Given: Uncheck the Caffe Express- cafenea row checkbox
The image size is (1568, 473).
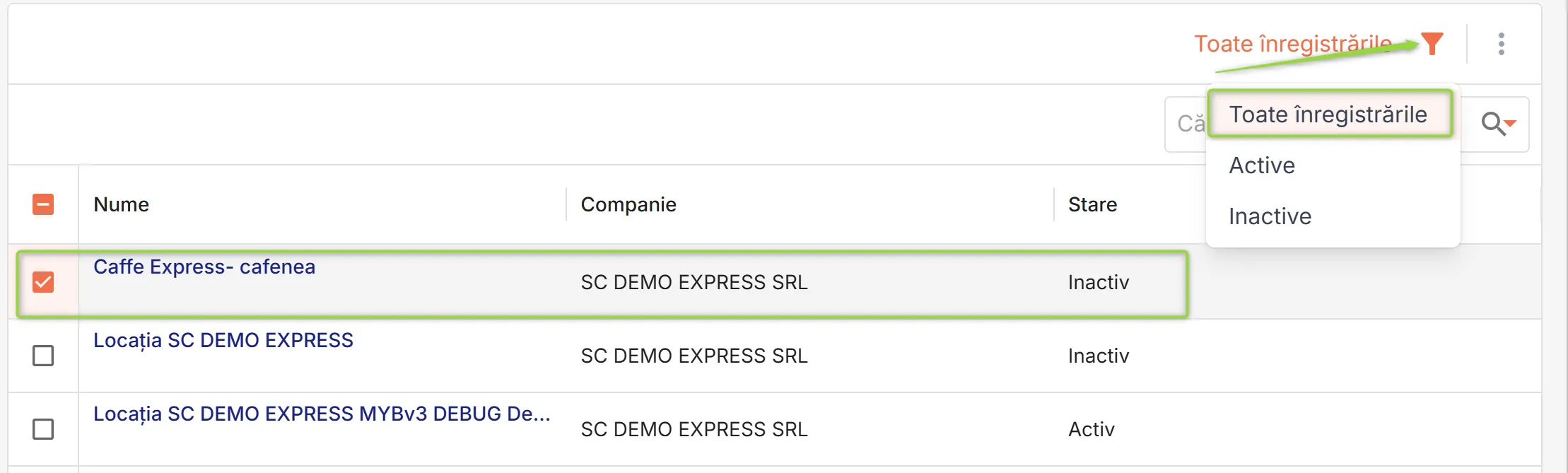Looking at the screenshot, I should click(x=43, y=282).
